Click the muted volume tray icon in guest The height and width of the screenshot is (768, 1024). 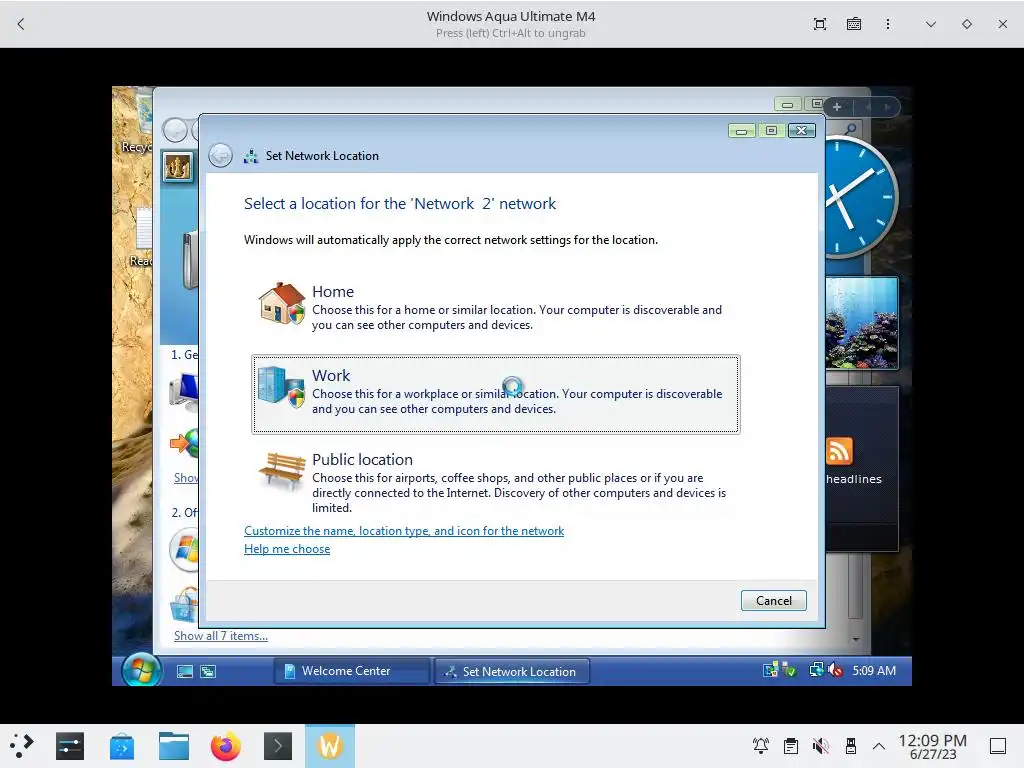(836, 671)
